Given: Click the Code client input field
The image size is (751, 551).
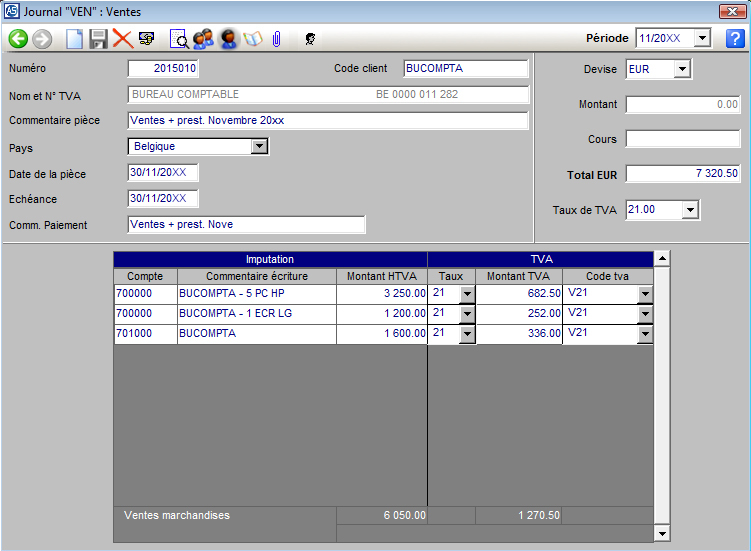Looking at the screenshot, I should pos(466,69).
